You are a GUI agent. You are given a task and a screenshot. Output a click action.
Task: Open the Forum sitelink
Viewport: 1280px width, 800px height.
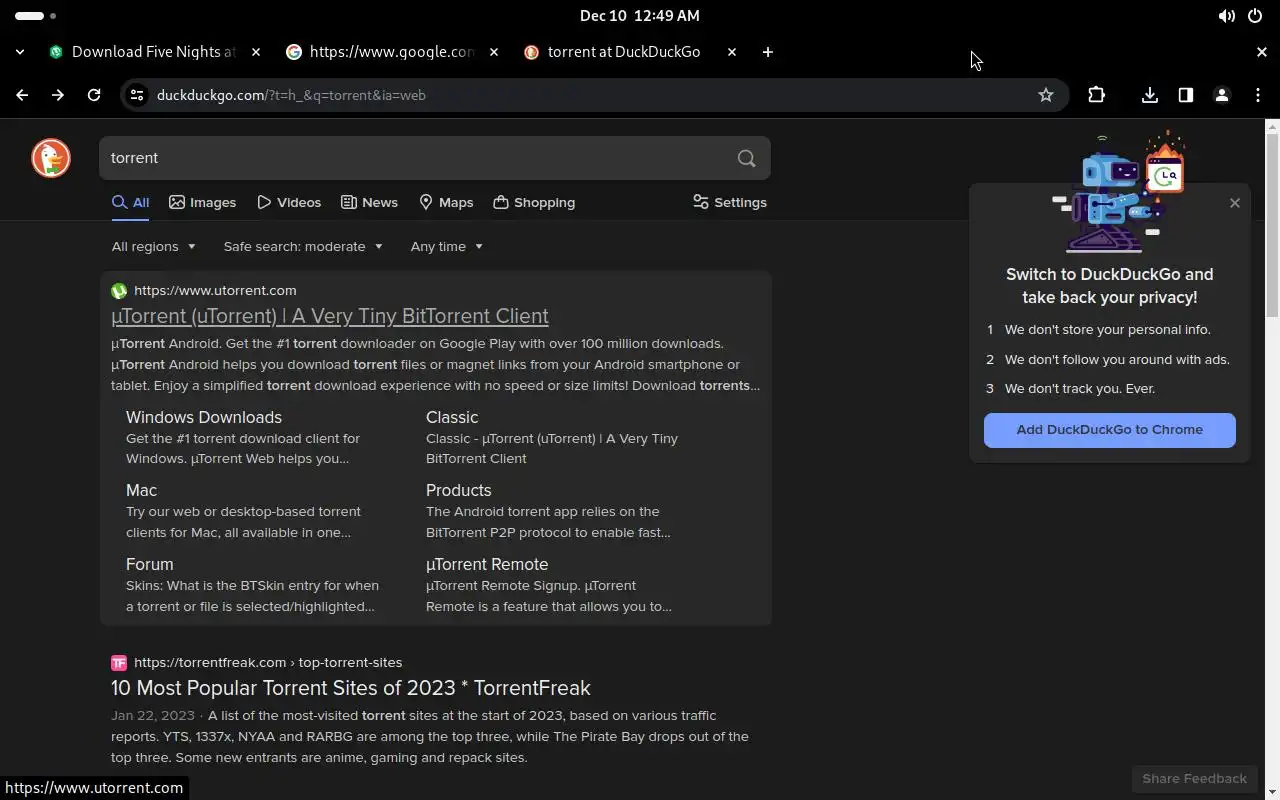point(150,564)
